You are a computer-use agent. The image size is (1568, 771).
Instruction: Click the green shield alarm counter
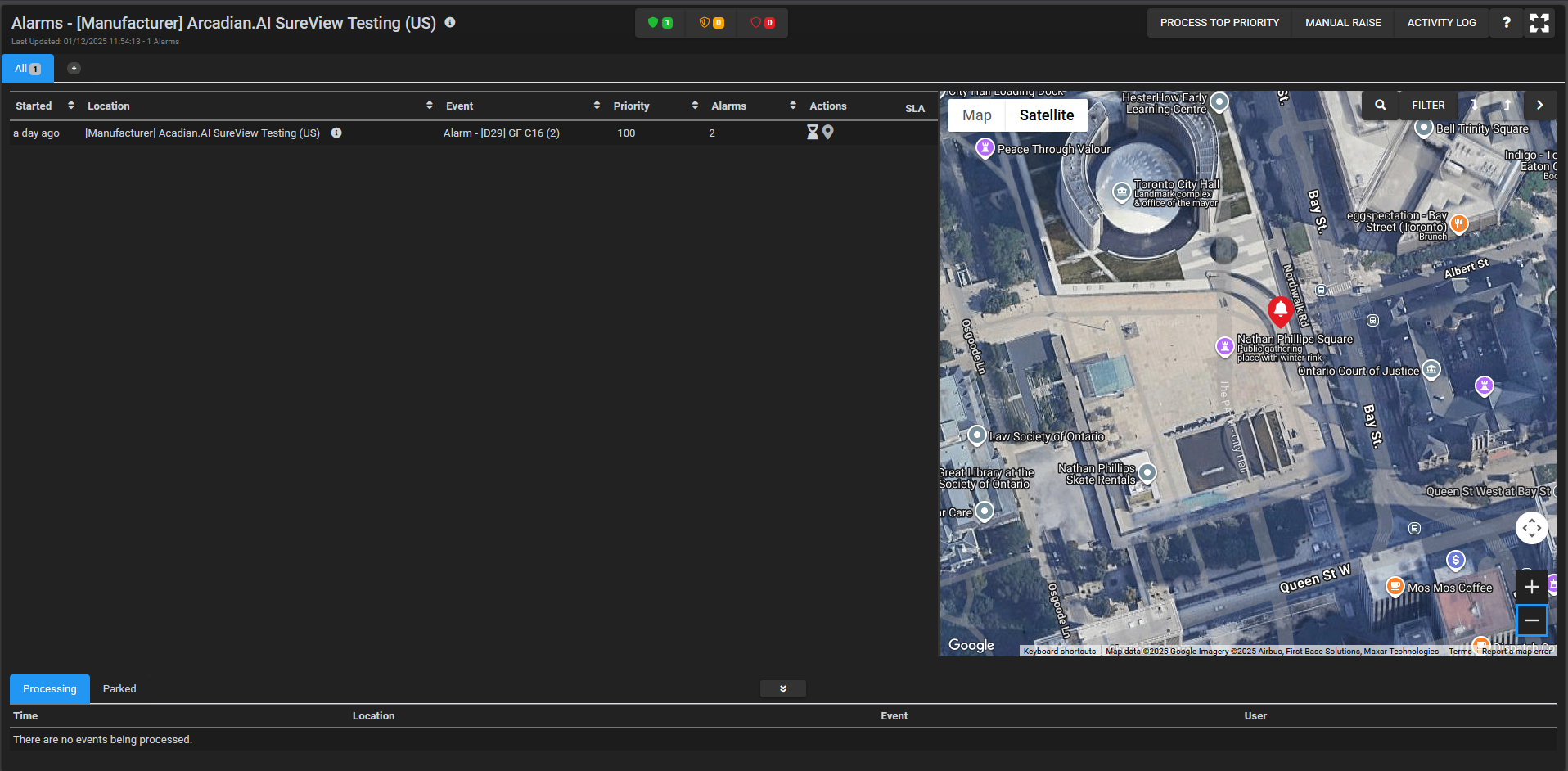tap(660, 22)
